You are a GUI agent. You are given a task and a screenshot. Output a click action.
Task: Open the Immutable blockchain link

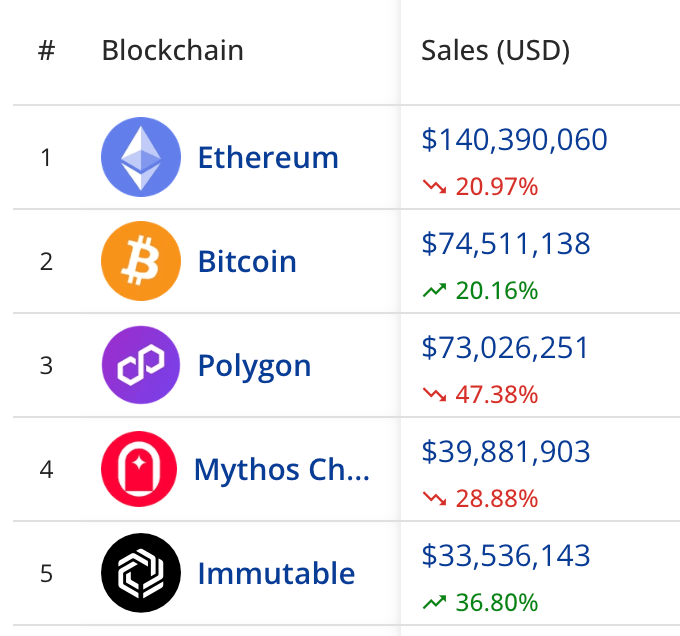click(x=276, y=573)
